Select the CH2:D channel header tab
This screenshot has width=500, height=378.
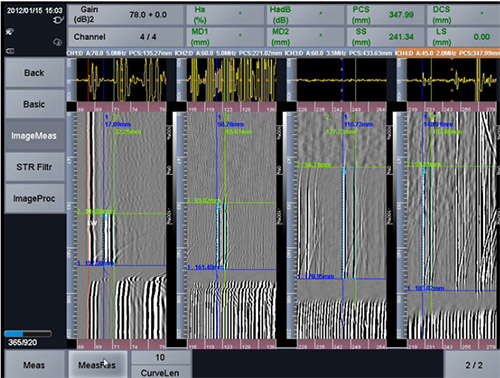(229, 53)
